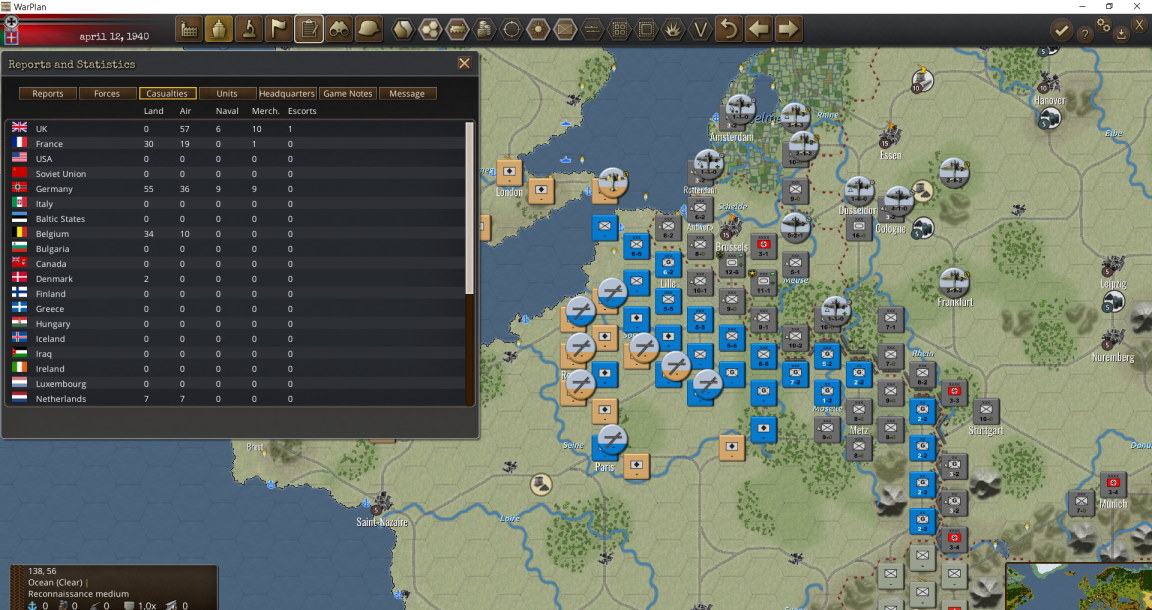Open the question mark help icon

pyautogui.click(x=1084, y=34)
